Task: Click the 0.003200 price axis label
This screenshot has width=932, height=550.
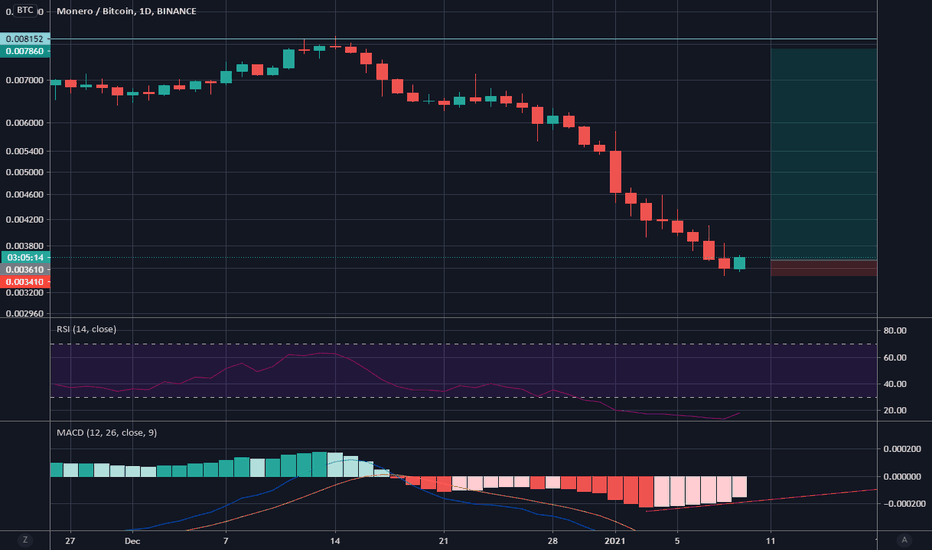Action: click(x=25, y=293)
